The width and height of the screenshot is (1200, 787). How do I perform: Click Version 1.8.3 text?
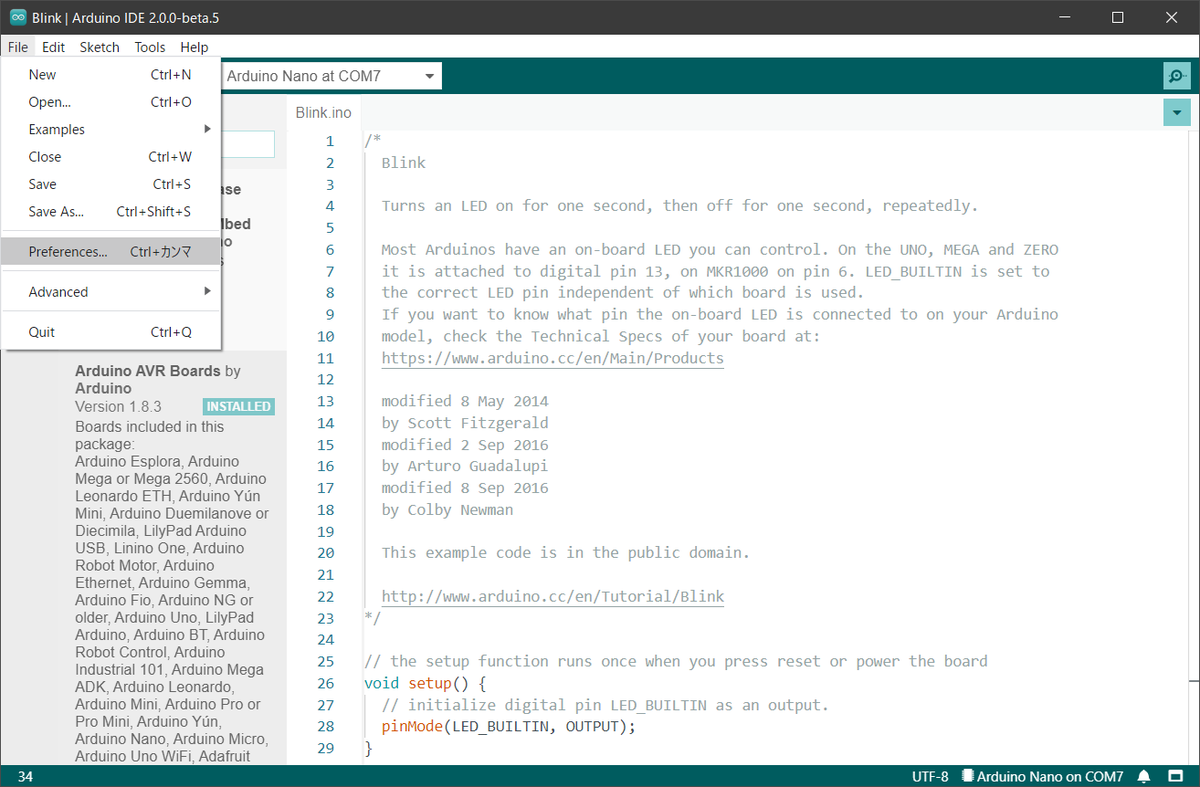coord(118,407)
